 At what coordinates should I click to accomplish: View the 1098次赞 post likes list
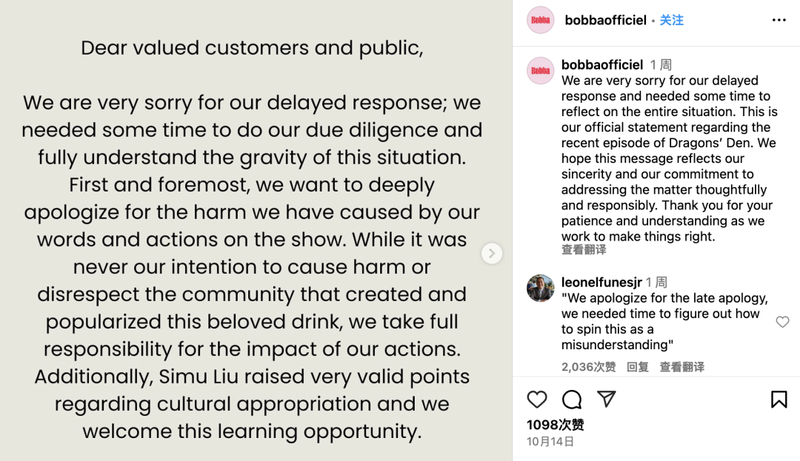click(x=555, y=425)
